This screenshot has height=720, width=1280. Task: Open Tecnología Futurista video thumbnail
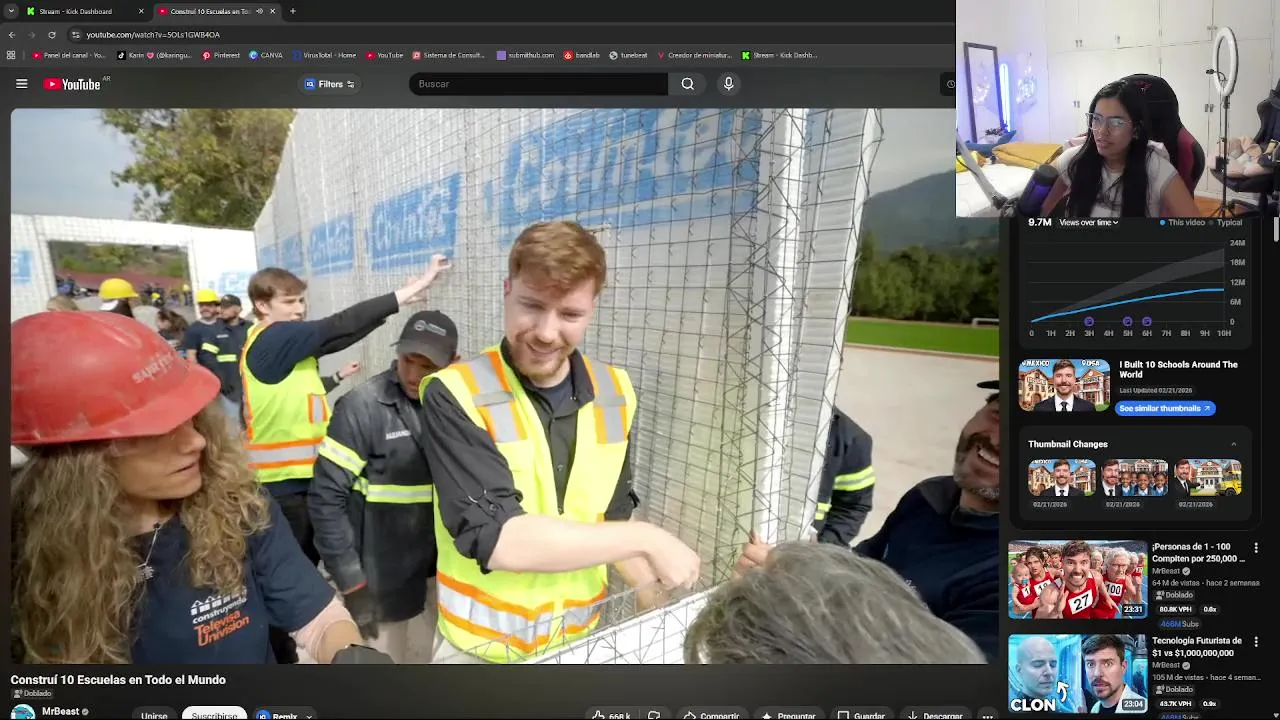1077,673
